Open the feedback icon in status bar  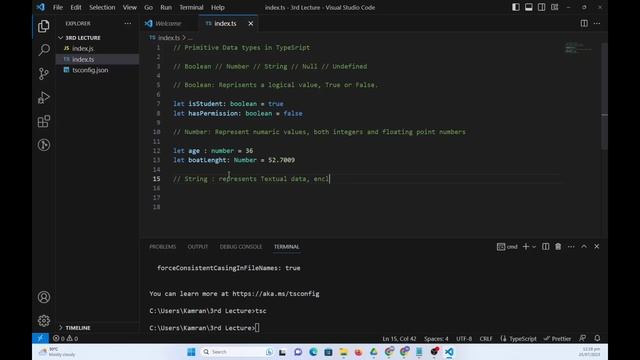pyautogui.click(x=582, y=338)
